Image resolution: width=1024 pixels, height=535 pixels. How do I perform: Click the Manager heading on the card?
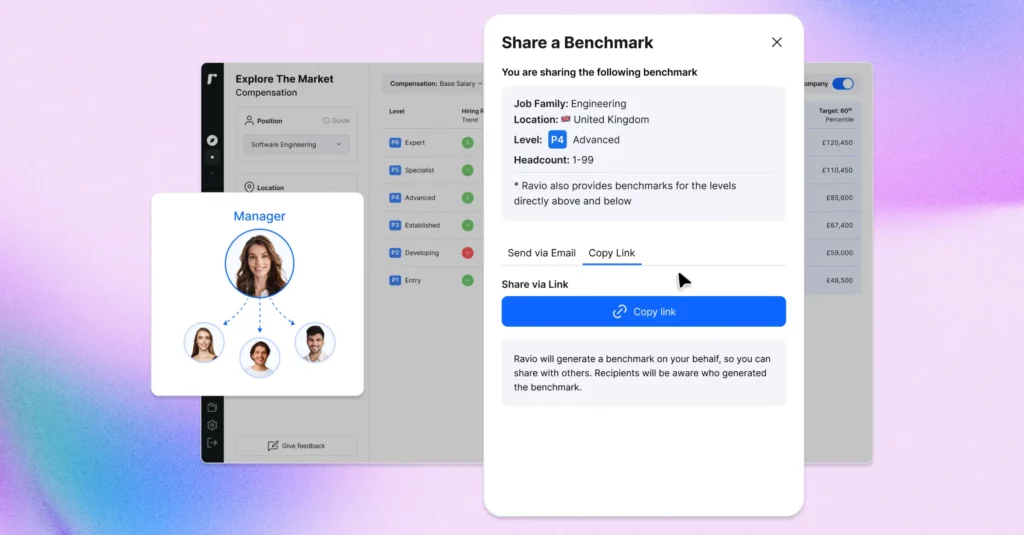(x=259, y=216)
